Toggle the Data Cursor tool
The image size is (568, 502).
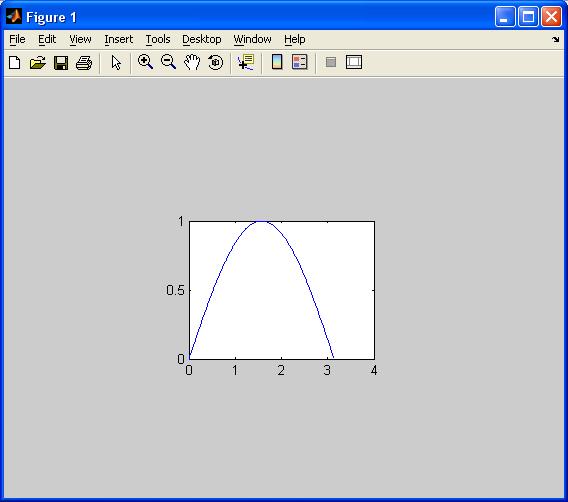246,62
